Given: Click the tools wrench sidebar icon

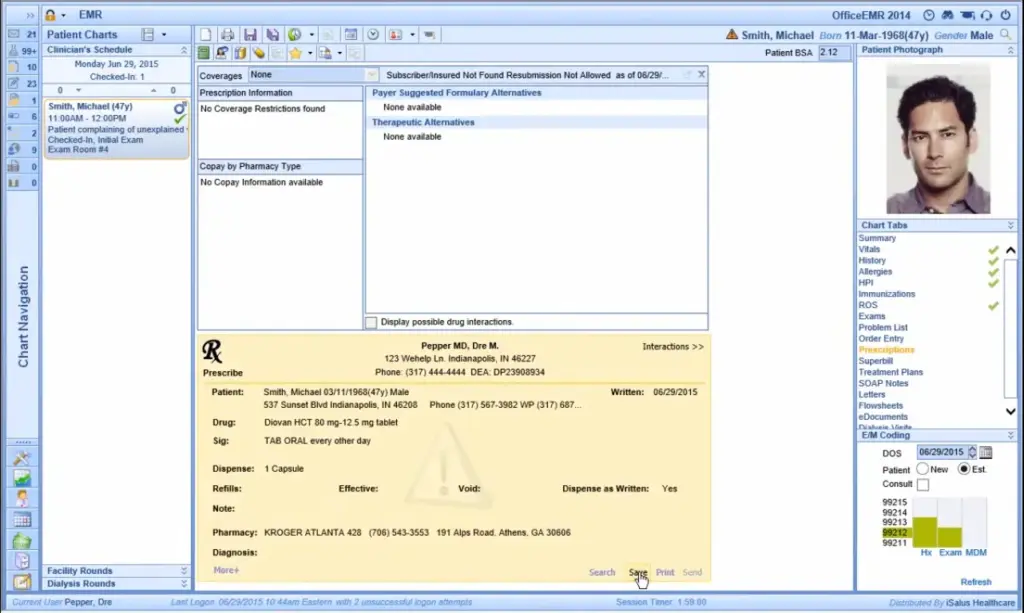Looking at the screenshot, I should click(22, 458).
